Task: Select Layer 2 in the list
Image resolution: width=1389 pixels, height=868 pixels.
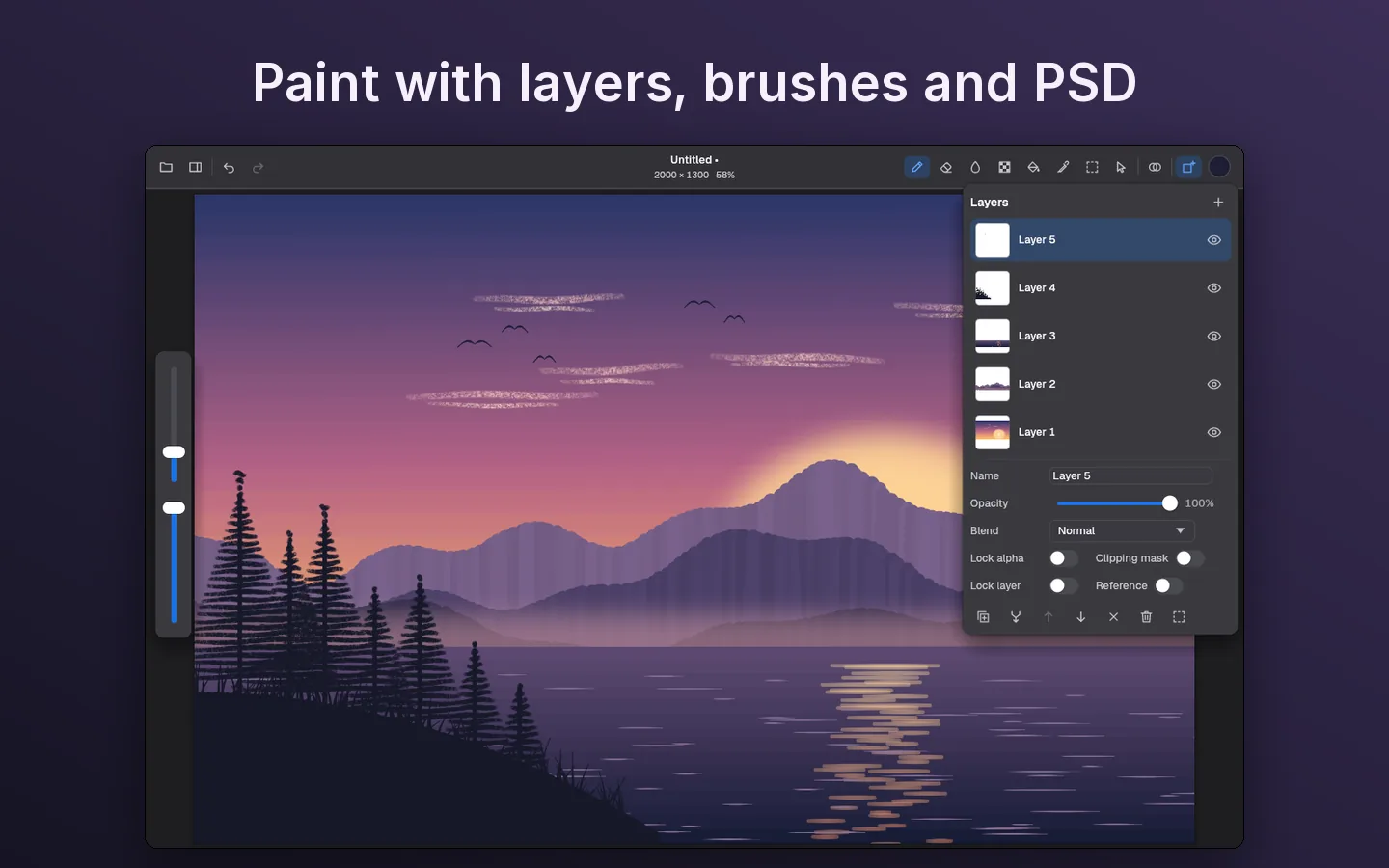Action: [x=1101, y=384]
